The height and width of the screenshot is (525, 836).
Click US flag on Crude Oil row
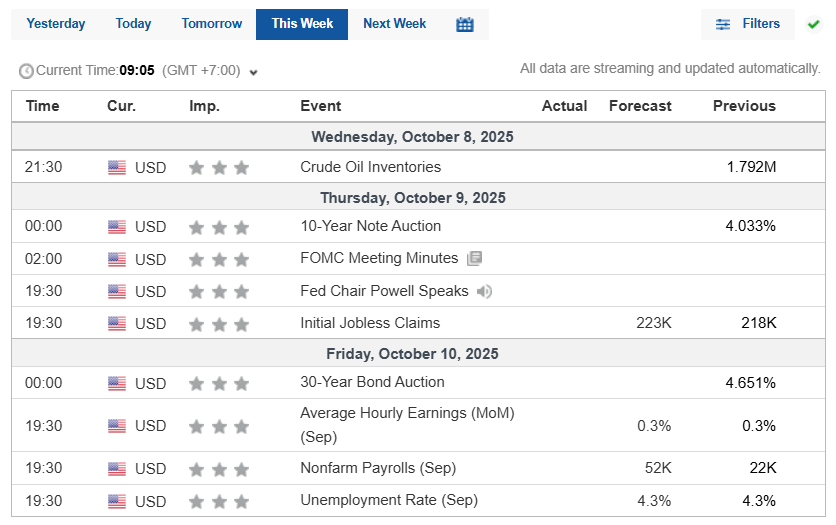click(117, 167)
